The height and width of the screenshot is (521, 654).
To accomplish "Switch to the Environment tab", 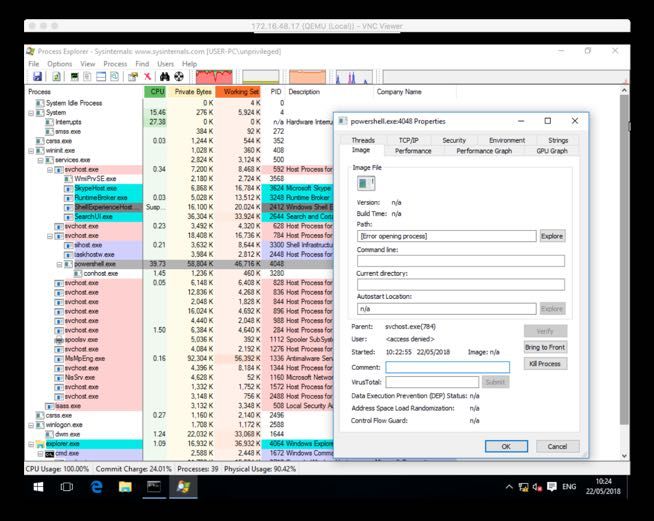I will pyautogui.click(x=507, y=140).
